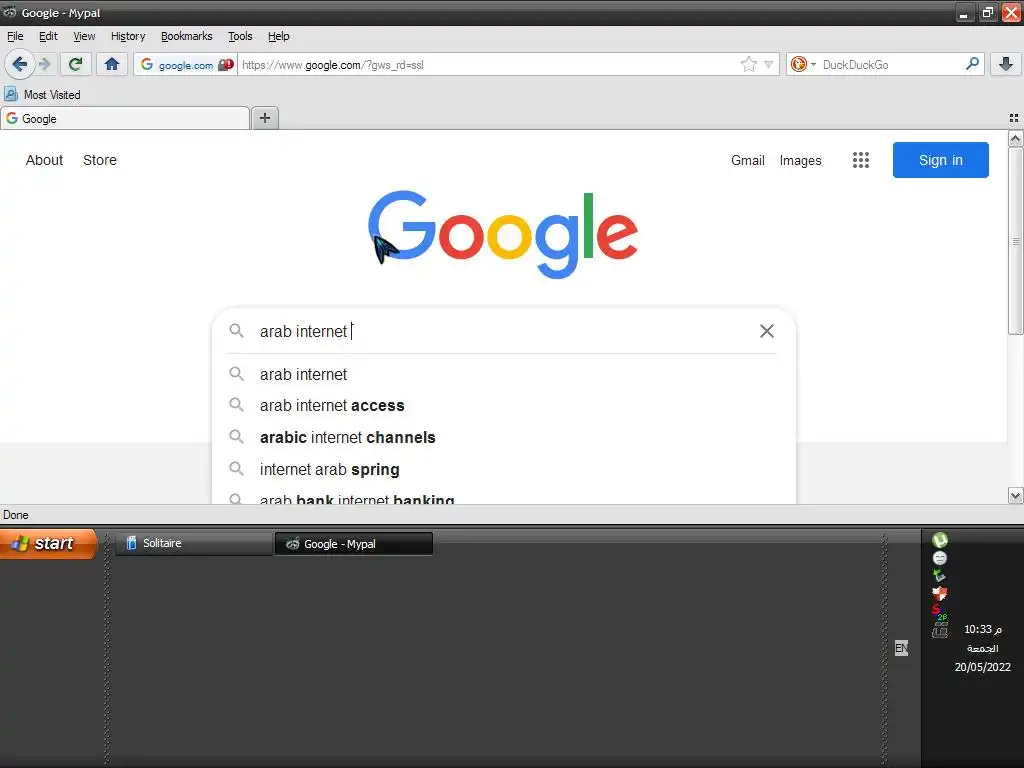Open the Gmail link
Image resolution: width=1024 pixels, height=768 pixels.
(748, 160)
